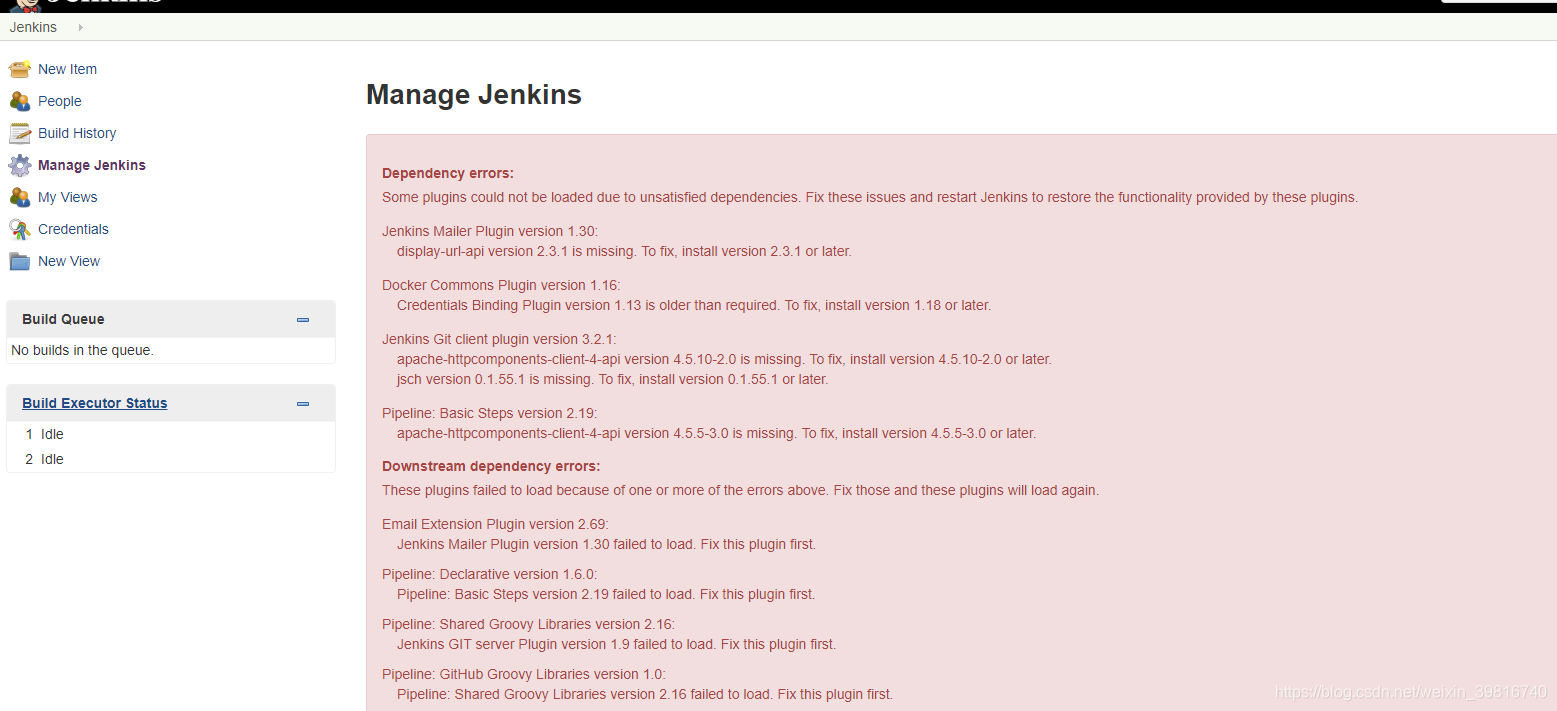Click the New Item icon

coord(20,69)
